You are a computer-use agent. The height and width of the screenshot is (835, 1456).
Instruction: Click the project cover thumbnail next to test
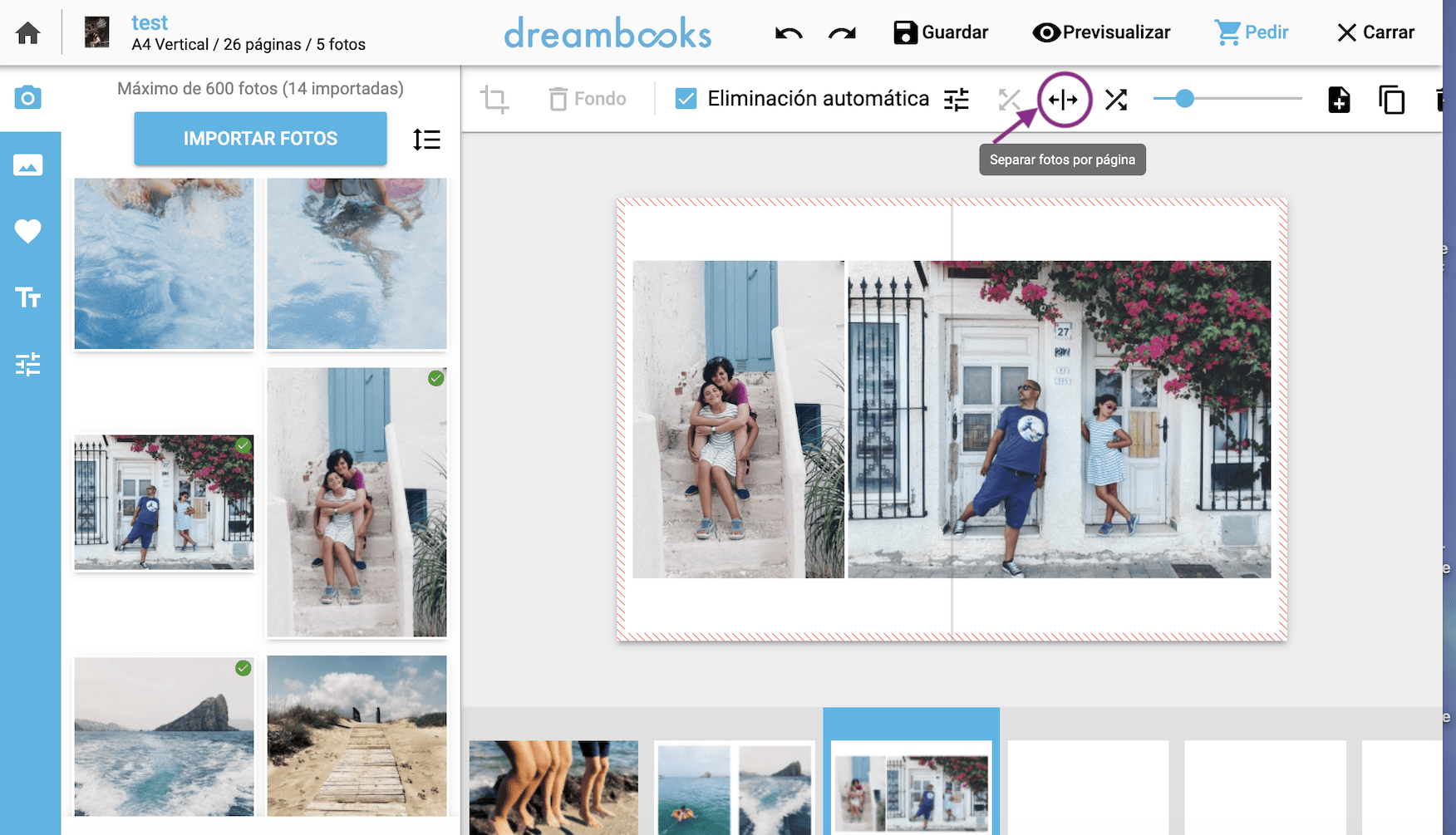coord(97,32)
